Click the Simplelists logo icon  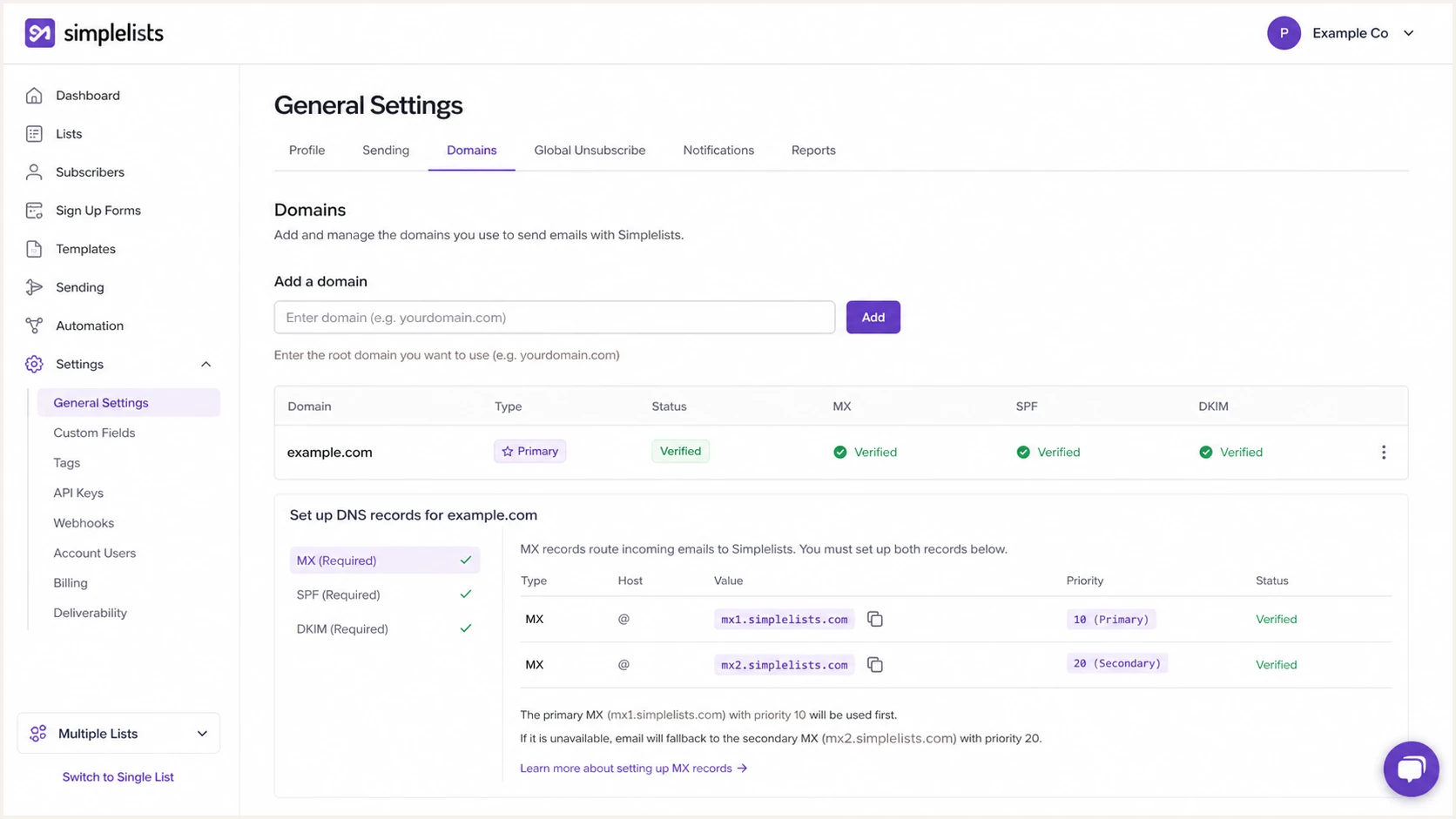pyautogui.click(x=40, y=33)
